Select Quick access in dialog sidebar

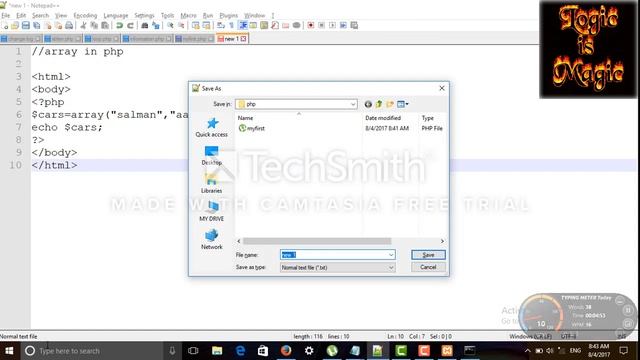click(211, 127)
